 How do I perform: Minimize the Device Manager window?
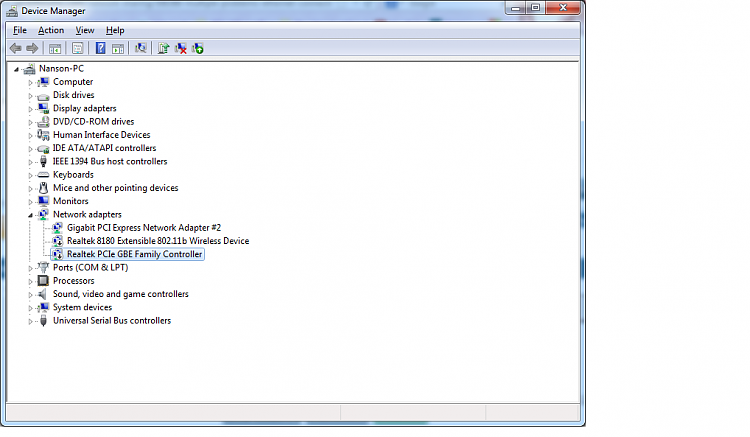[515, 8]
